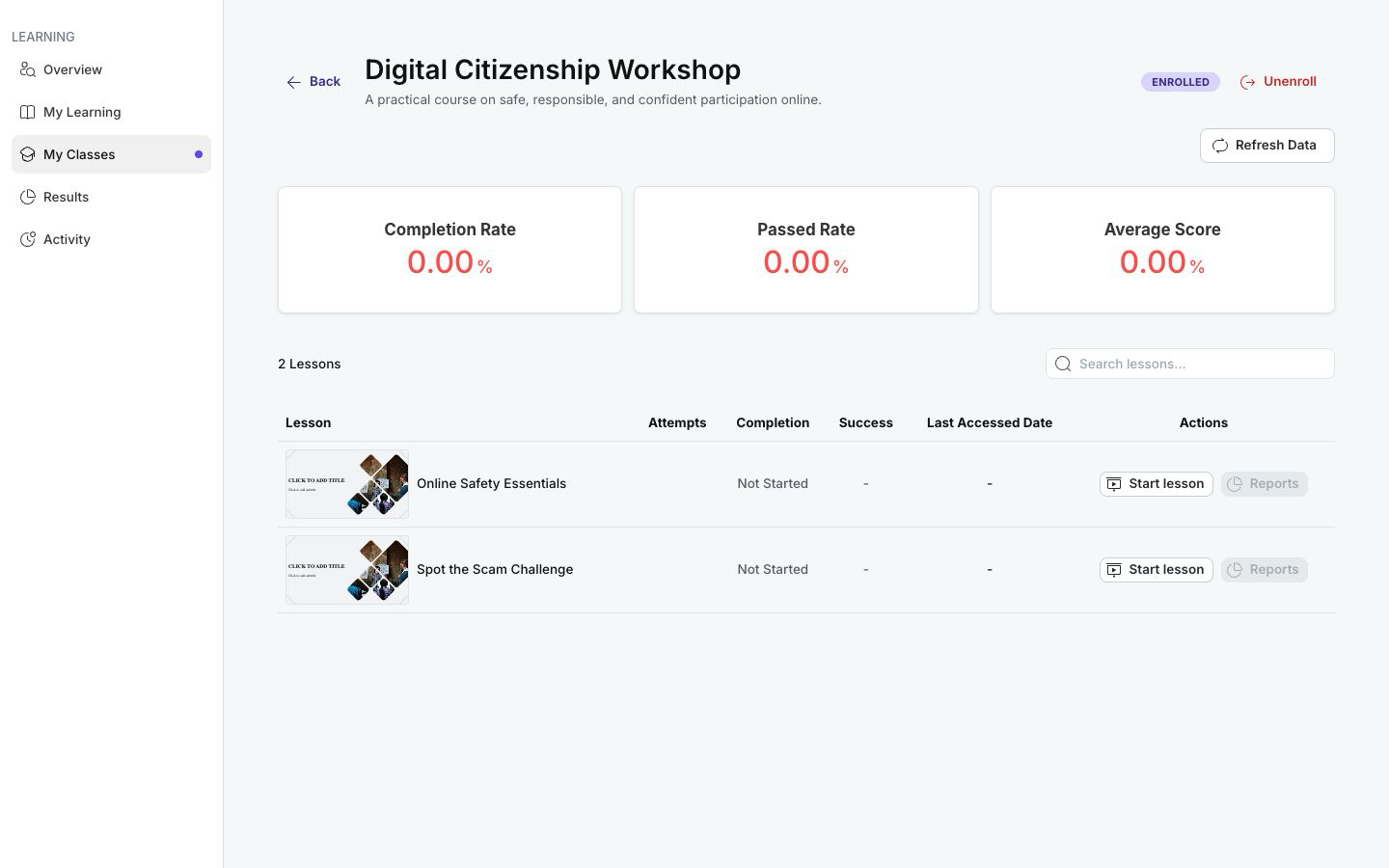Click the Digital Citizenship Workshop heading

(553, 69)
